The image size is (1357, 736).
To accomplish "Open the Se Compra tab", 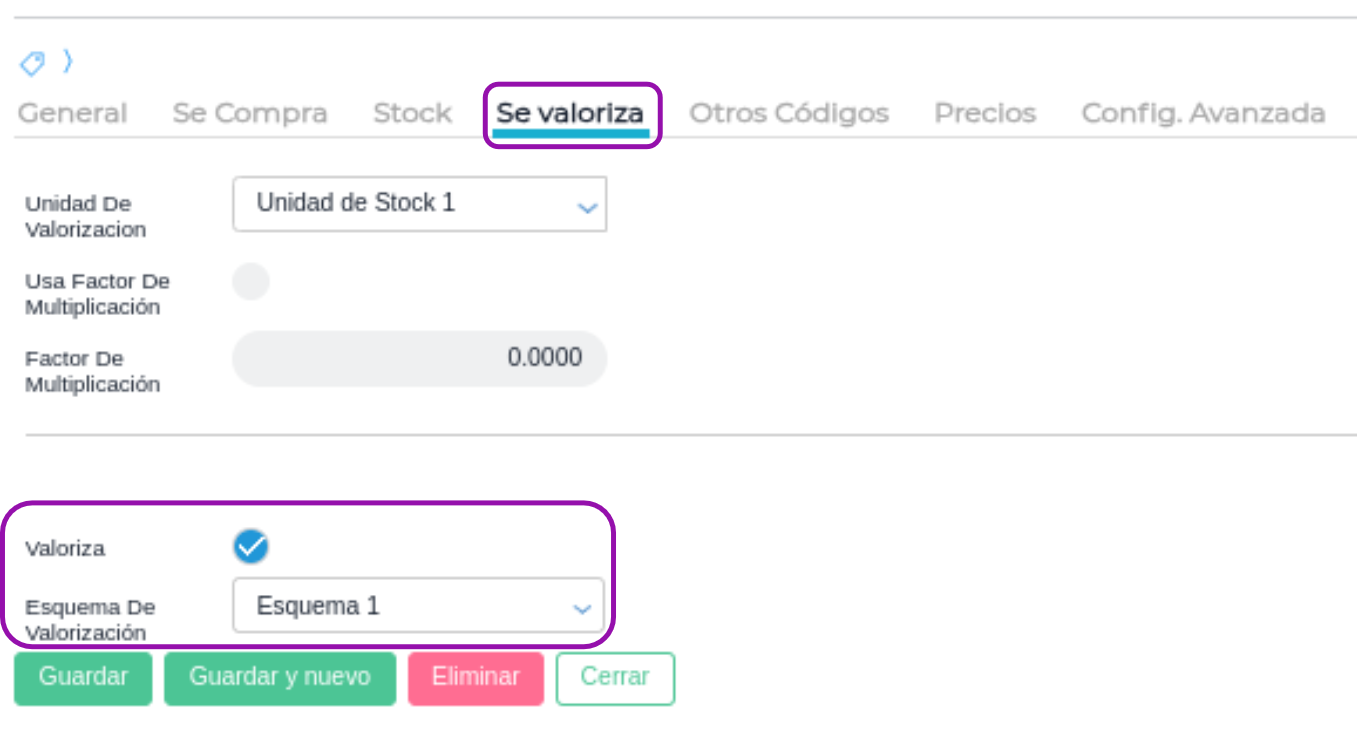I will pyautogui.click(x=250, y=114).
